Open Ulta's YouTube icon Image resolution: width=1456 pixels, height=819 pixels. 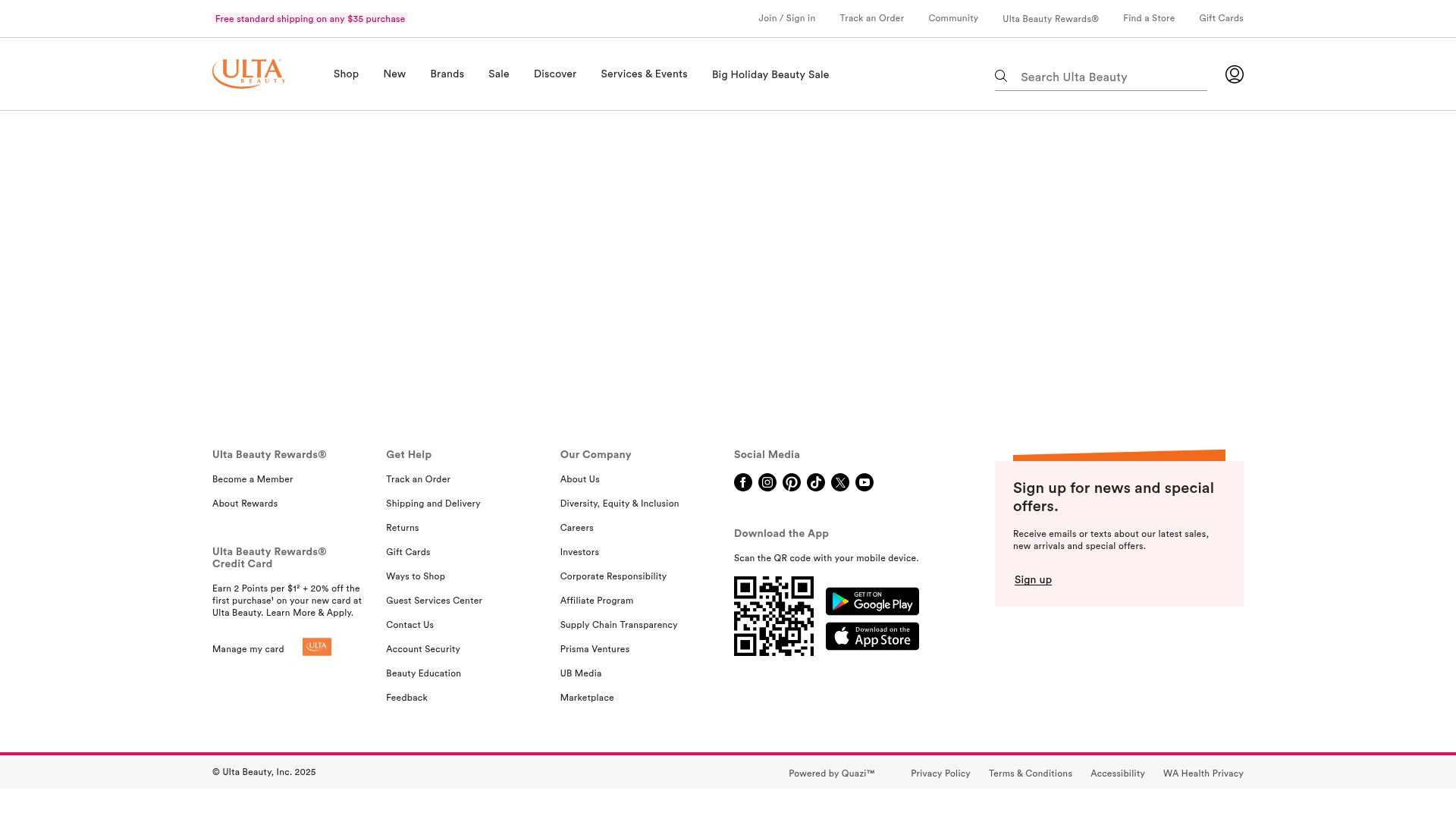[864, 482]
